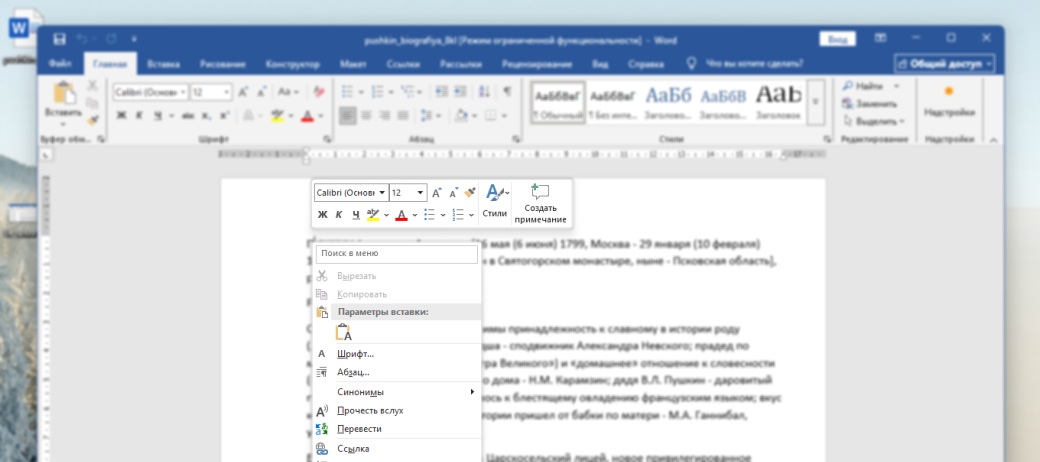The image size is (1040, 462).
Task: Click the decrease font size icon in mini toolbar
Action: pos(453,192)
